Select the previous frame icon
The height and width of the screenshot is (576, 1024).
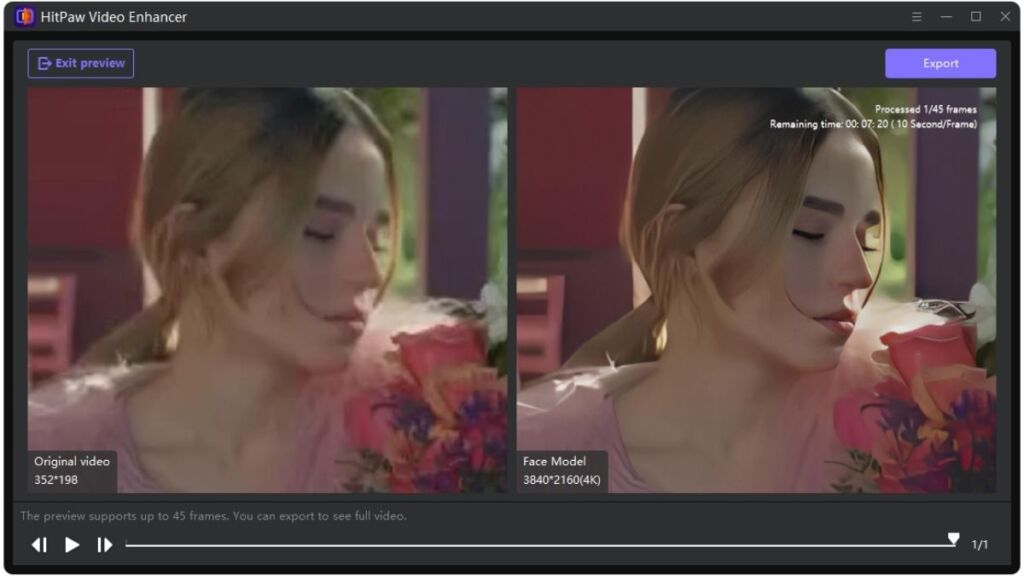pyautogui.click(x=40, y=544)
